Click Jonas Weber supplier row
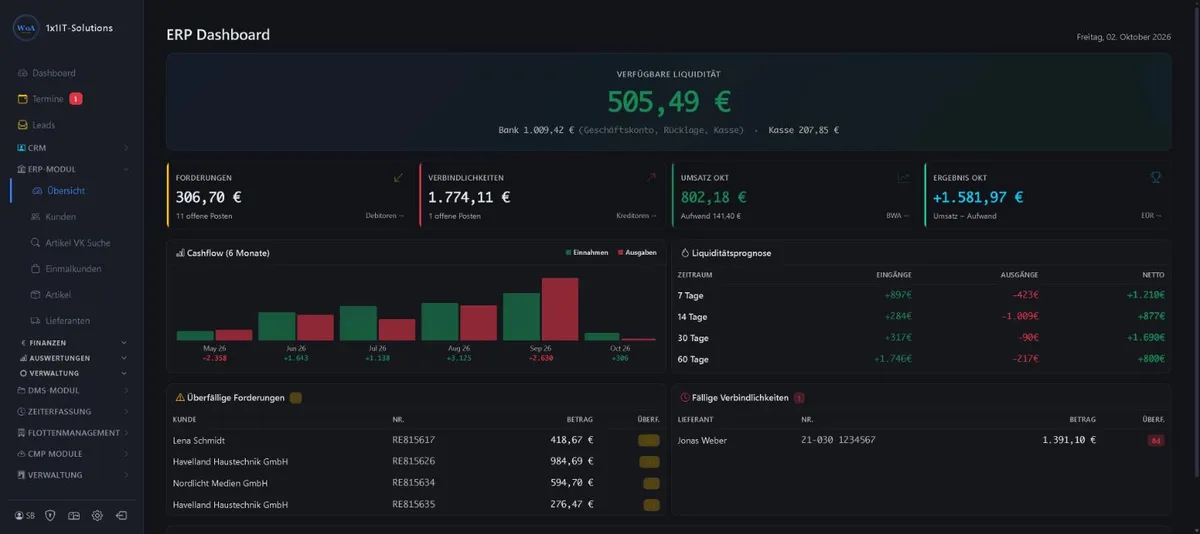Viewport: 1200px width, 534px height. point(921,440)
